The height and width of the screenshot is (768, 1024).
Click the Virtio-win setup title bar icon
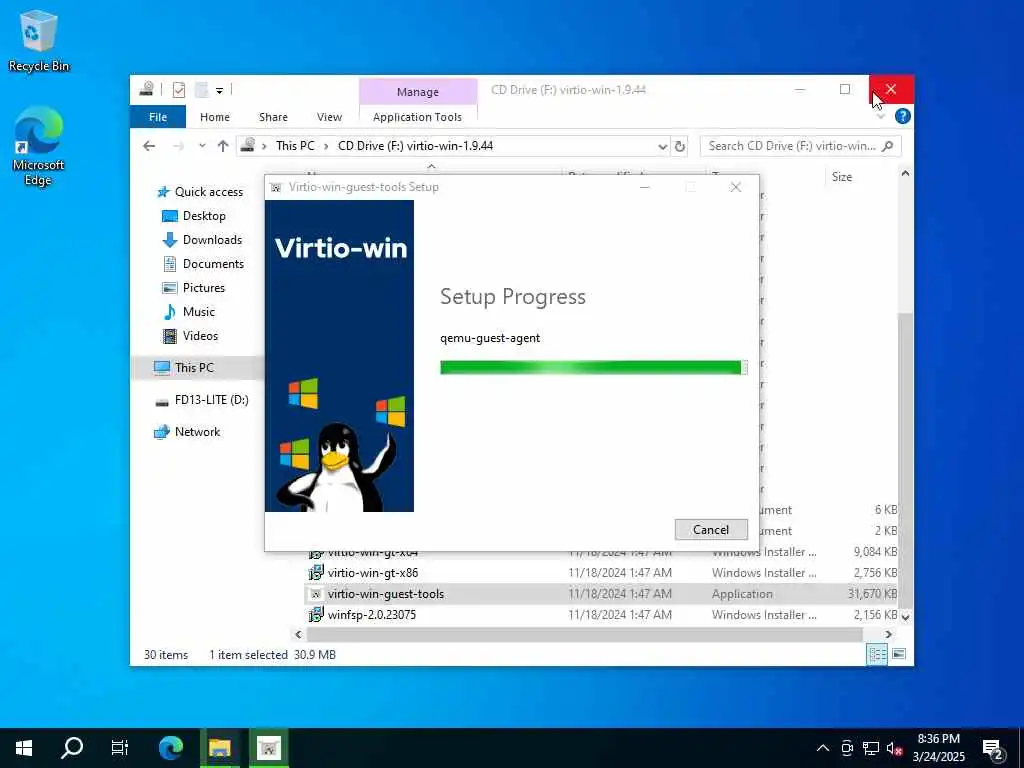tap(276, 187)
